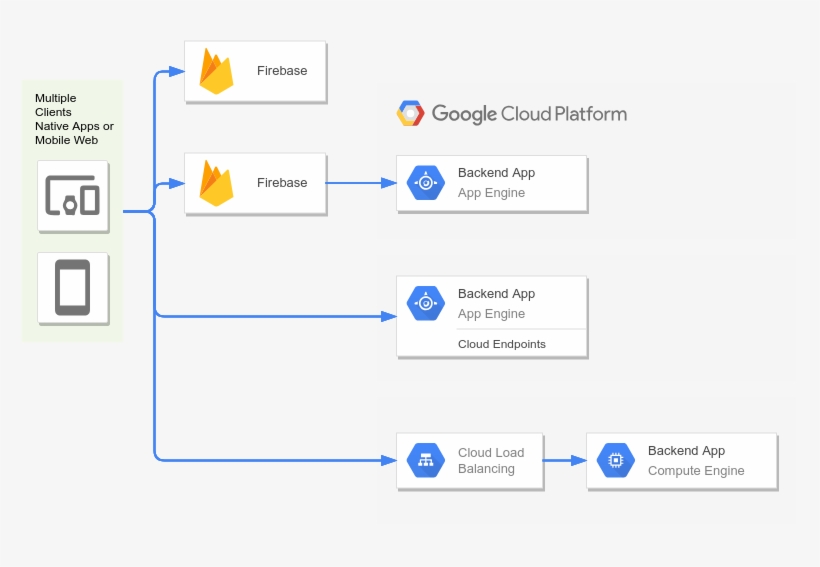Click the "Compute Engine" subtitle text

(696, 471)
